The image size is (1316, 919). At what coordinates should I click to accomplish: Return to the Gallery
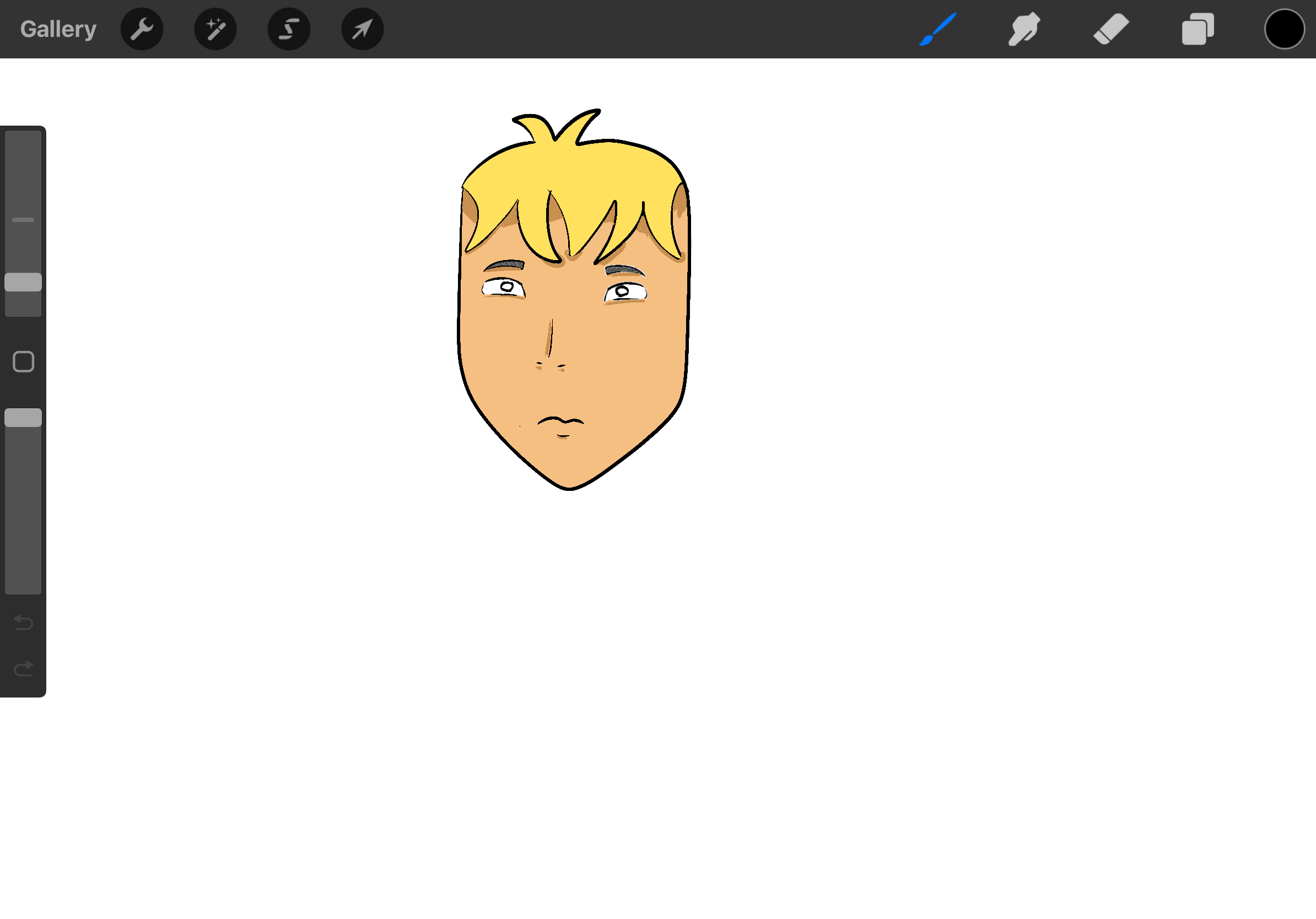pos(57,28)
